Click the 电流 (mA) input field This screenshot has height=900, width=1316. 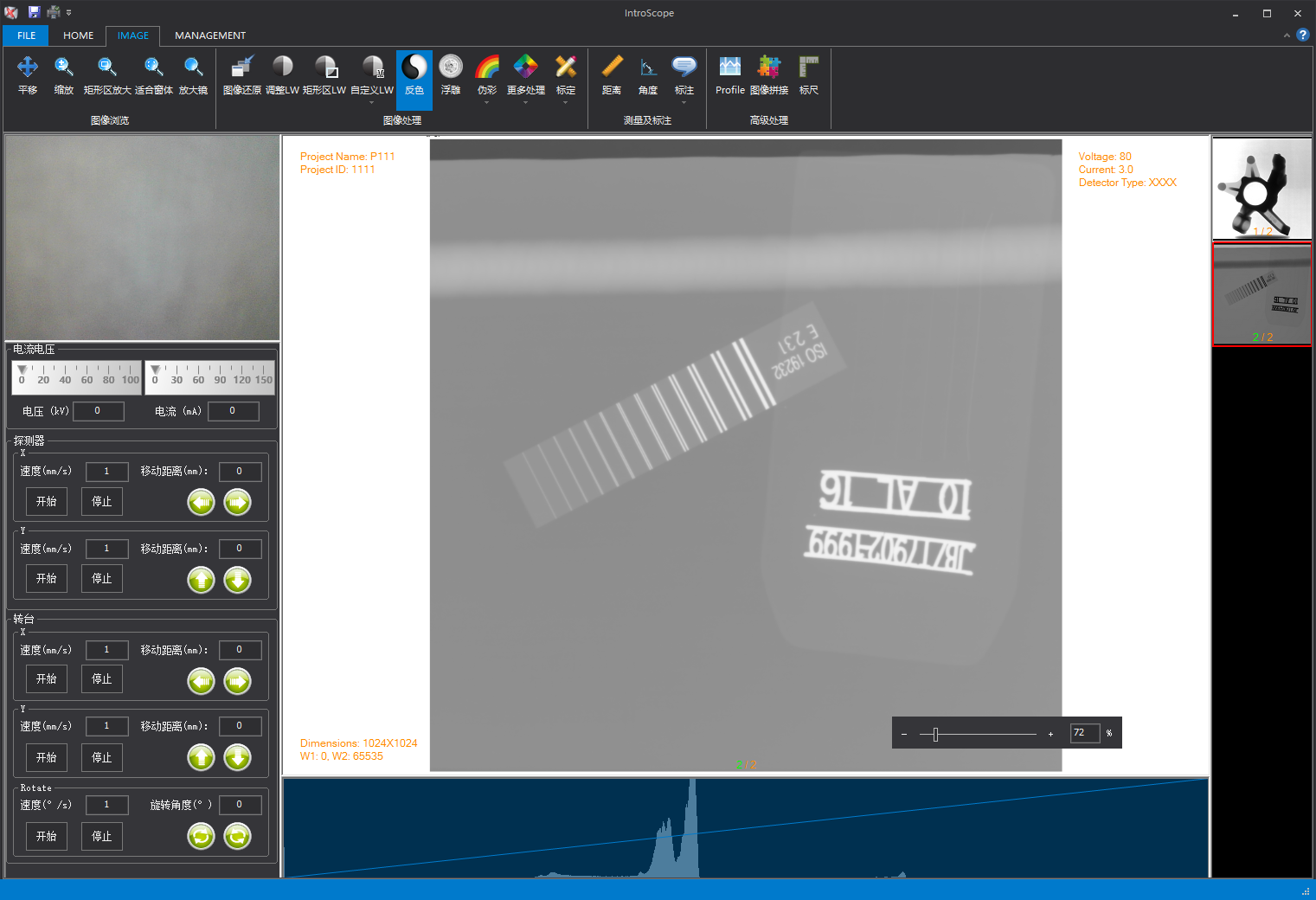pos(234,411)
